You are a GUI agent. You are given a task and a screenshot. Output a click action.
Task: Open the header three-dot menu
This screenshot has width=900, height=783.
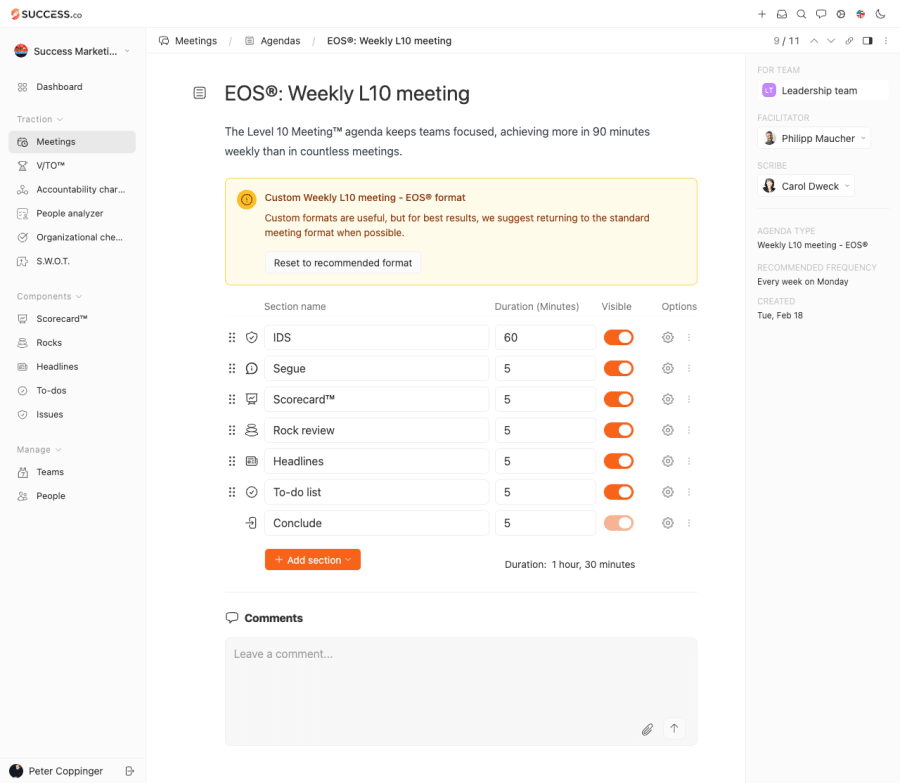pyautogui.click(x=886, y=41)
